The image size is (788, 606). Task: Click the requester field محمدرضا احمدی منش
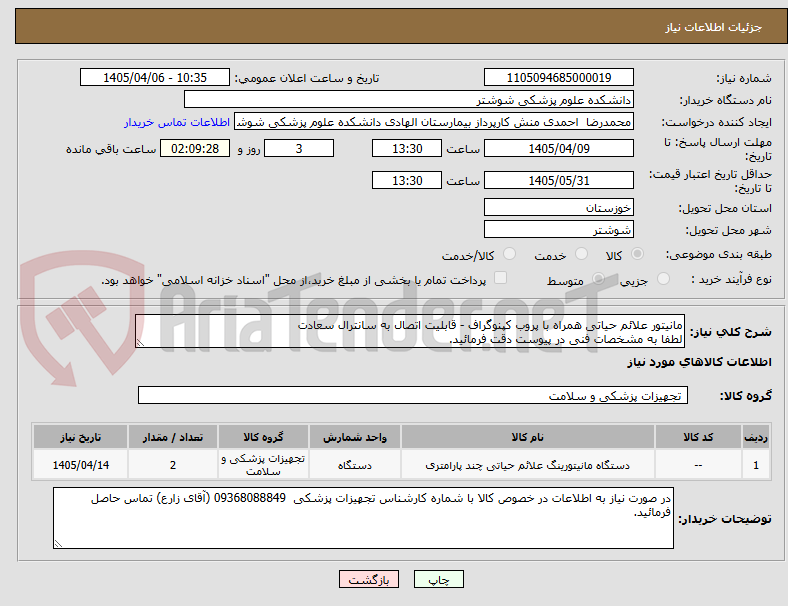[x=434, y=122]
